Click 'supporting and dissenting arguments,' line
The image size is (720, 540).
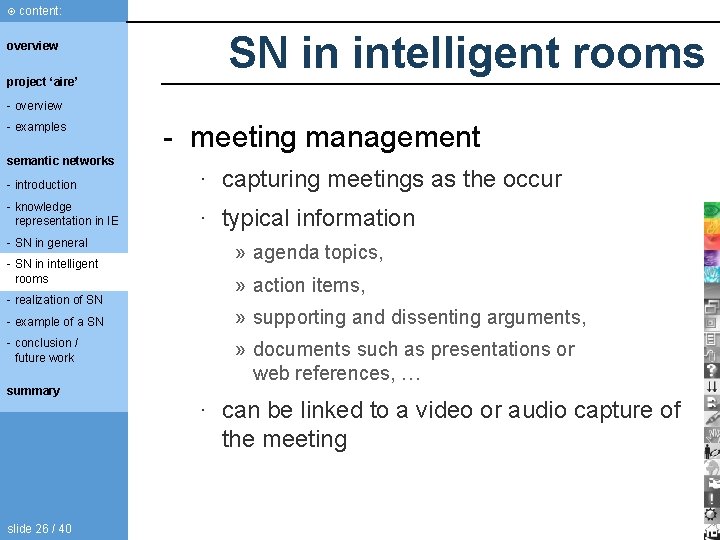point(419,318)
